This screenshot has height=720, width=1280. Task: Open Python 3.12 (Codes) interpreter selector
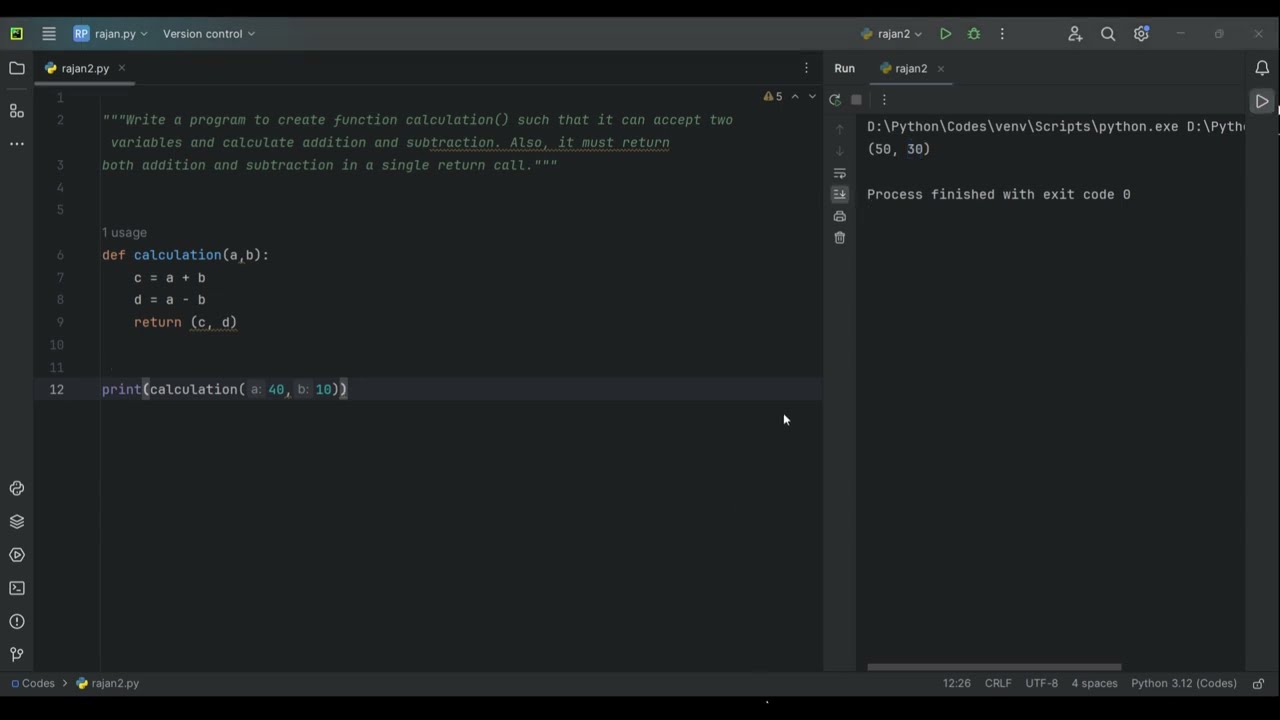(x=1184, y=683)
